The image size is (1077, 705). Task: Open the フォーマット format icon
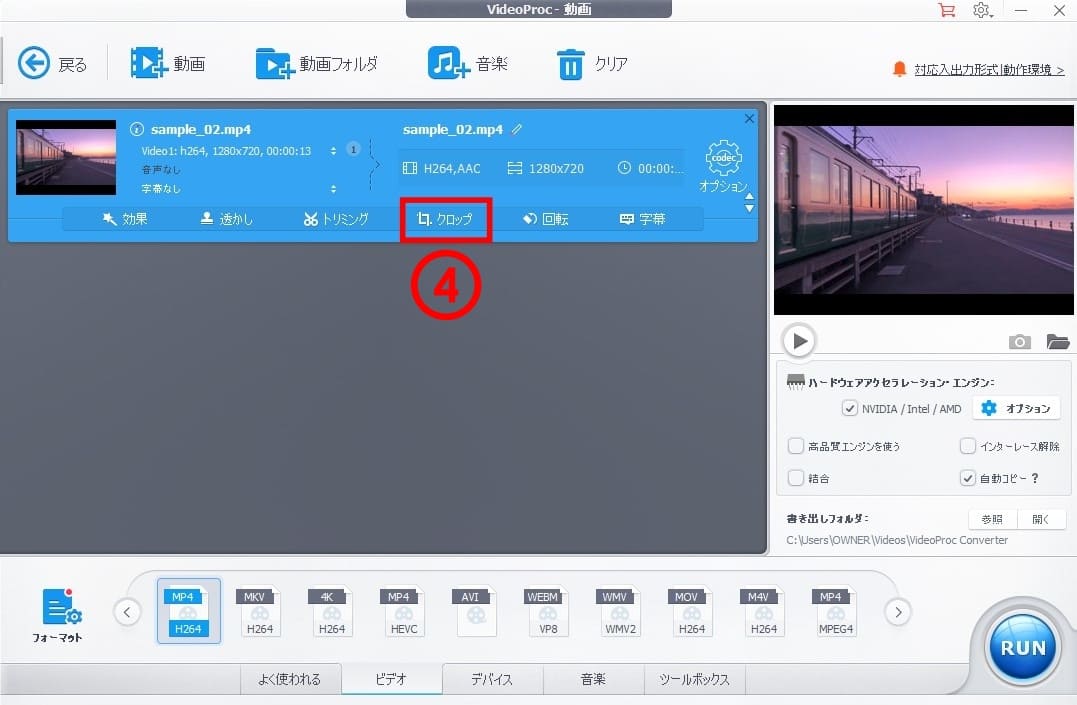58,614
